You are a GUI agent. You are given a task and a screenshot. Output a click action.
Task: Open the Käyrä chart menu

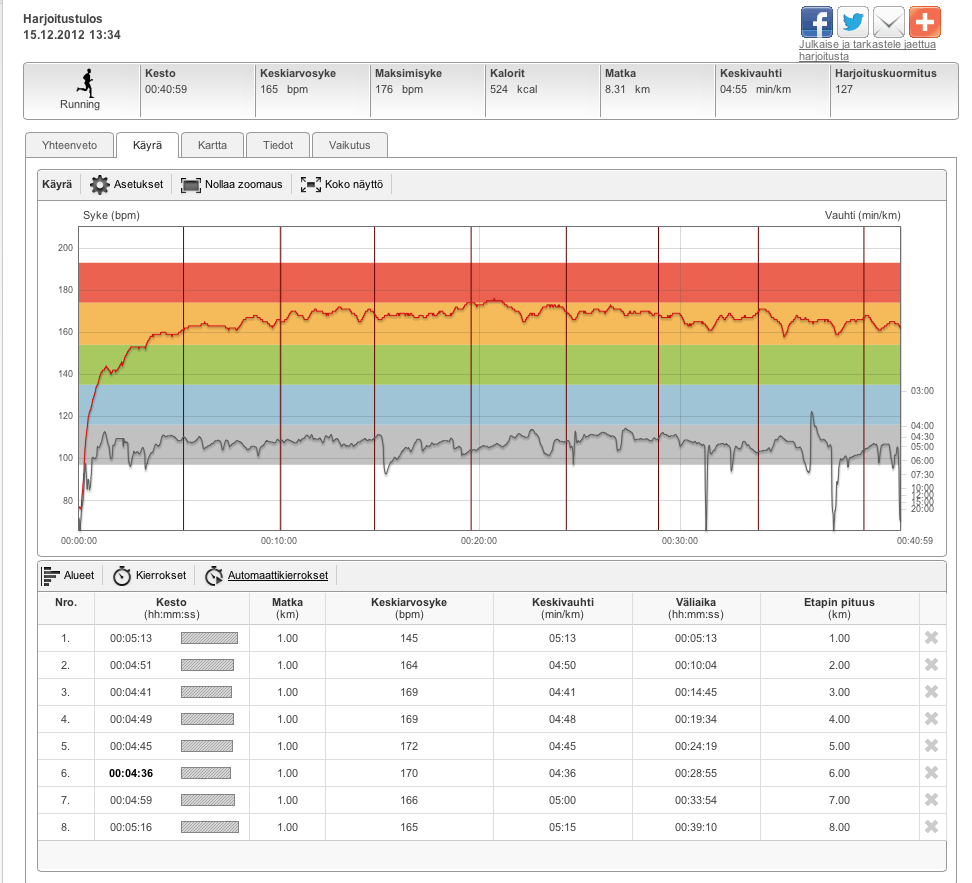tap(57, 184)
